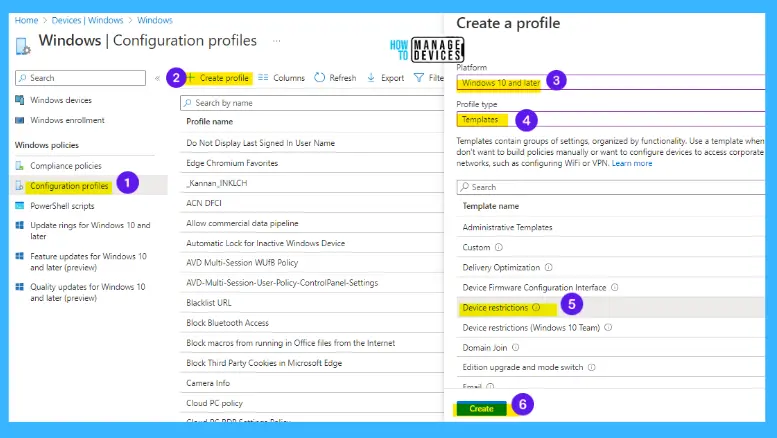Open Block Third Party Cookies in Microsoft Edge
Screen dimensions: 777x438
click(x=264, y=363)
